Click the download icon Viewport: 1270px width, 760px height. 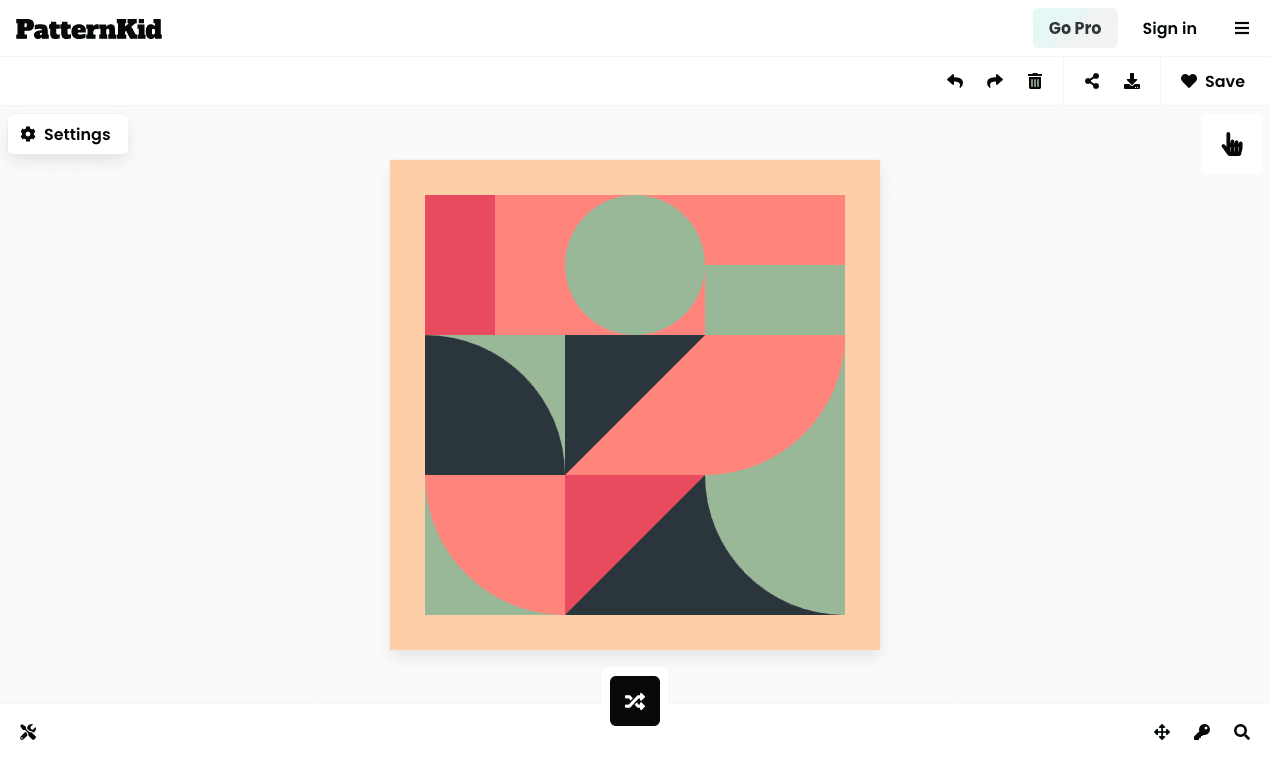point(1132,81)
